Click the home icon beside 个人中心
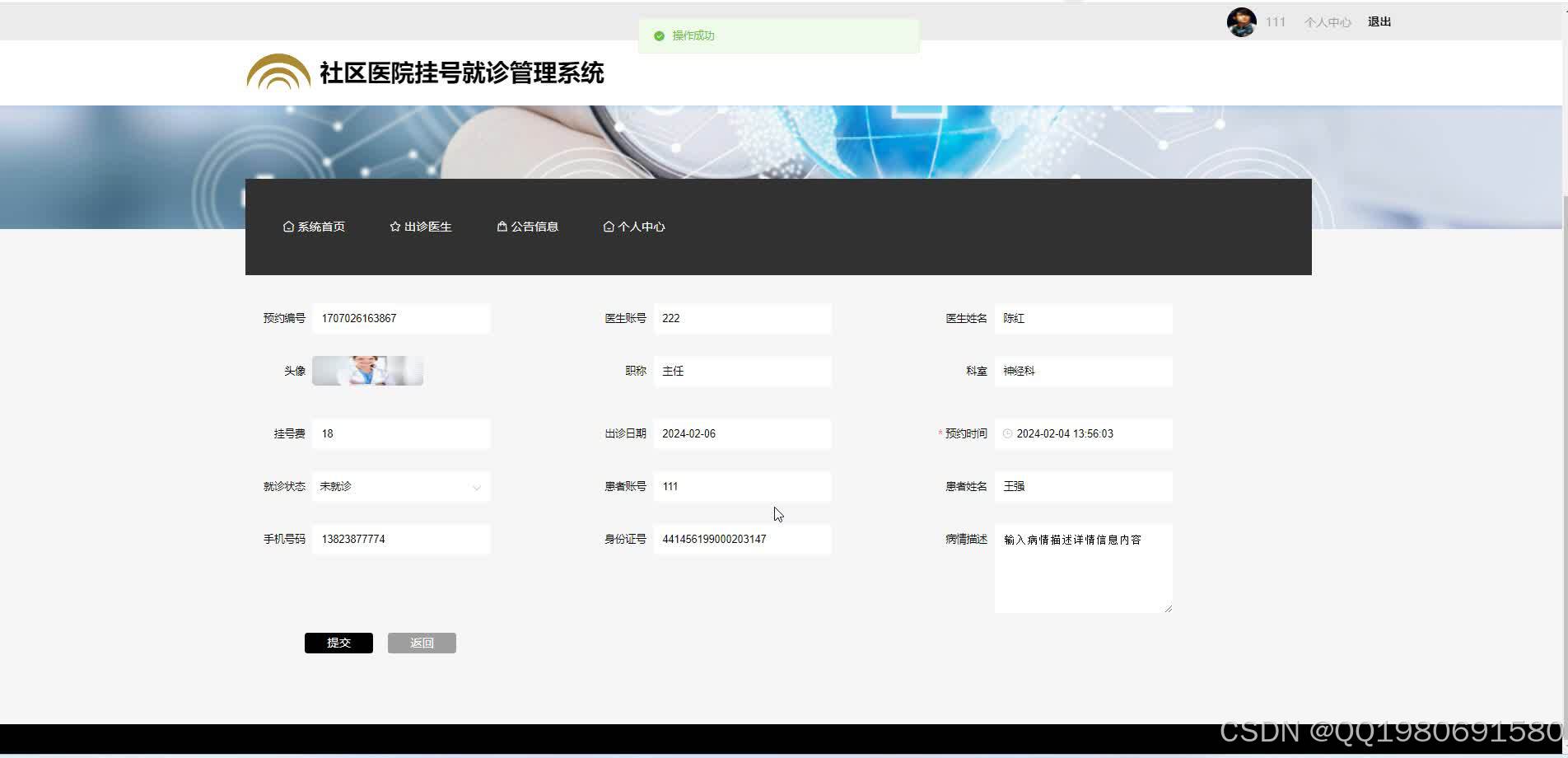Screen dimensions: 1568x758 point(609,226)
